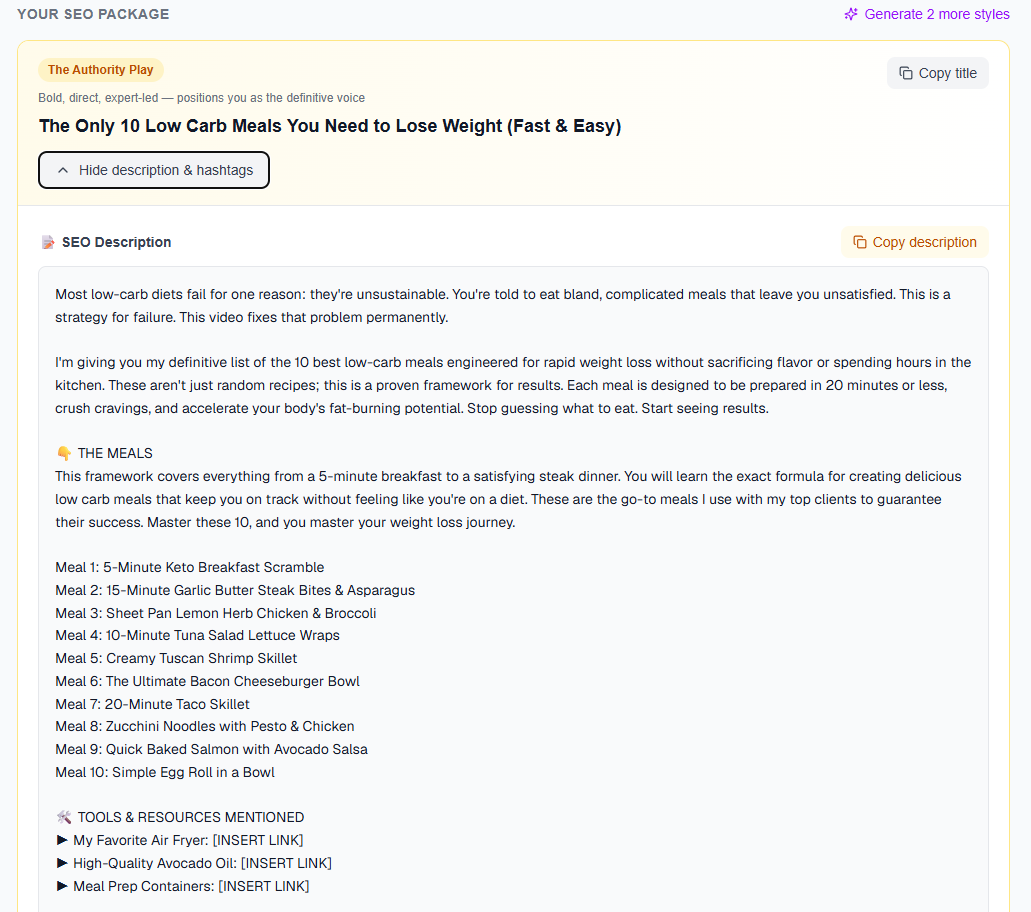The height and width of the screenshot is (912, 1031).
Task: Click 'Meal 9: Quick Baked Salmon with Avocado Salsa'
Action: [211, 750]
